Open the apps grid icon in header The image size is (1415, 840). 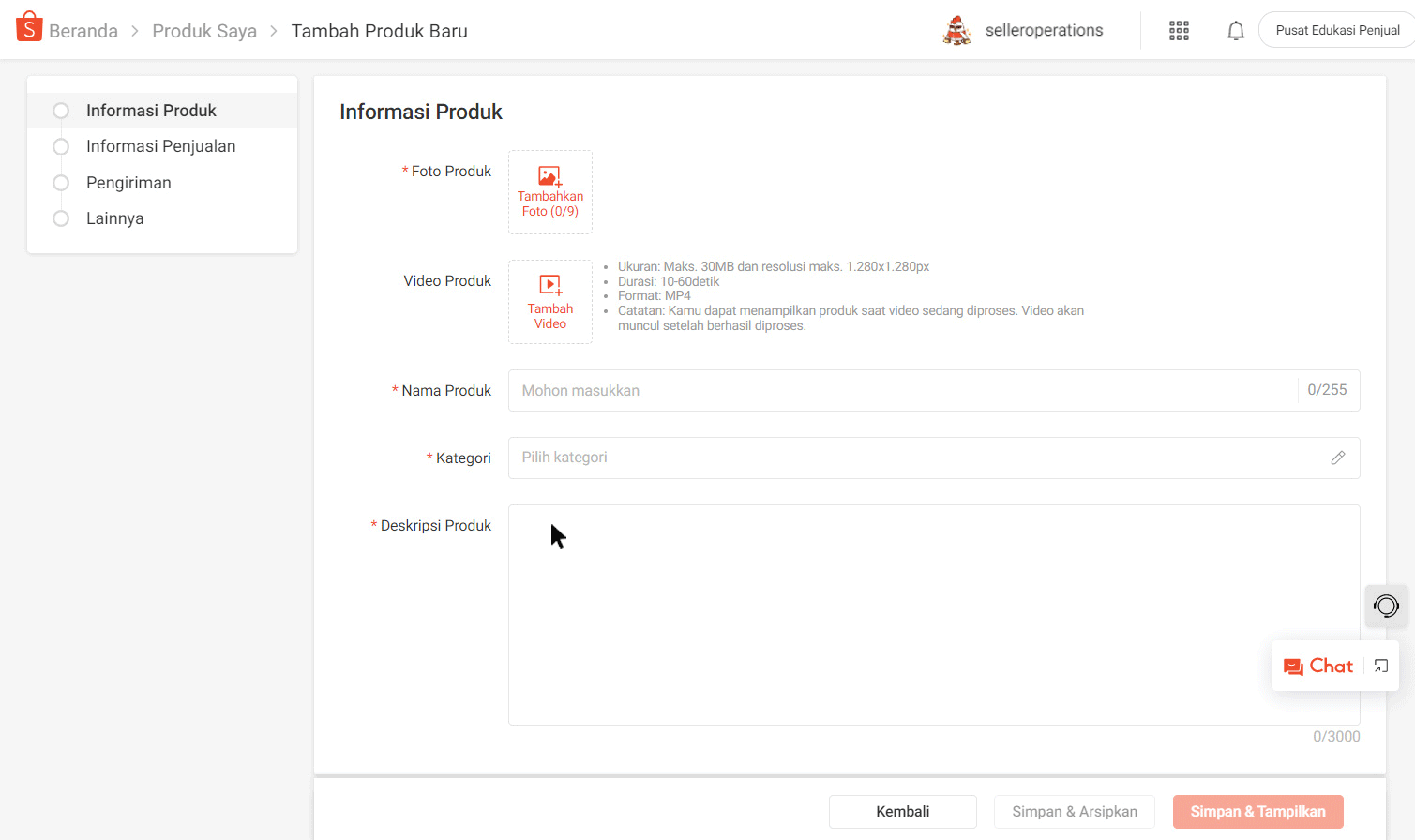coord(1179,30)
